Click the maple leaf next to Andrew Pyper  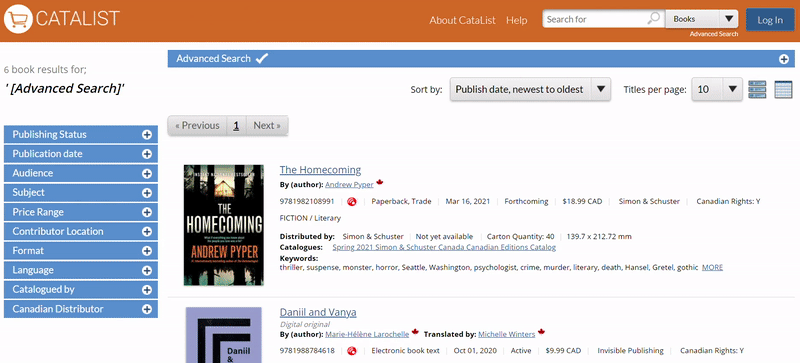pyautogui.click(x=379, y=182)
